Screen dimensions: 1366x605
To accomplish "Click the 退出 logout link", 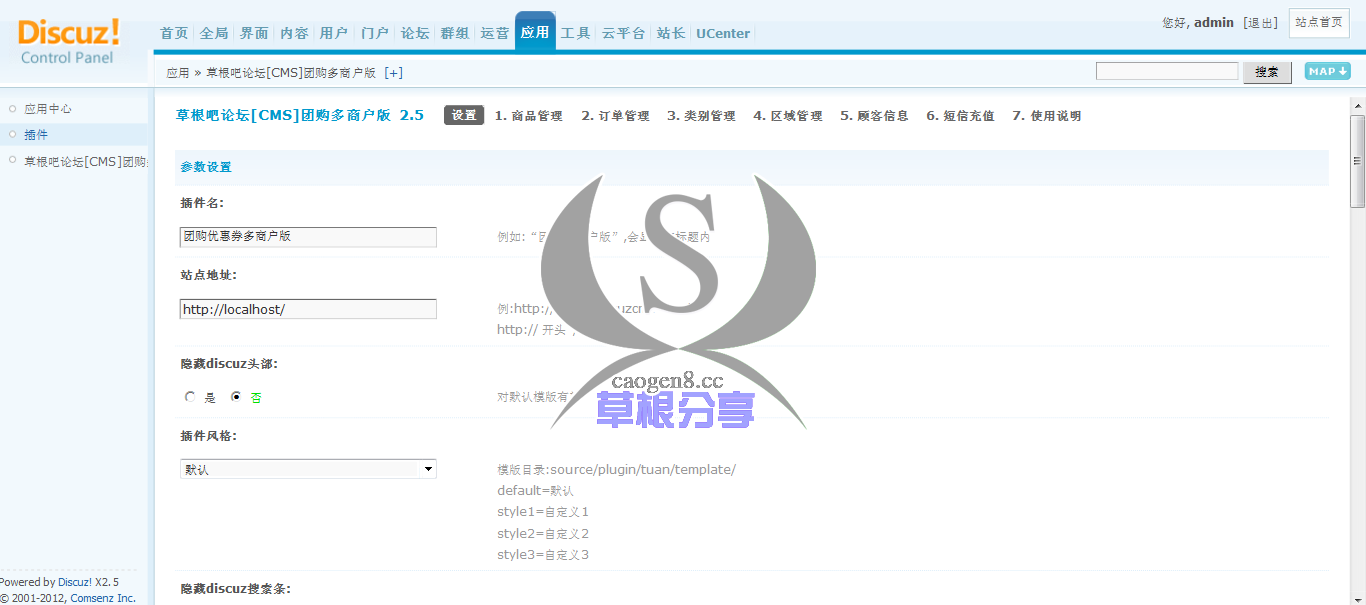I will coord(1260,23).
